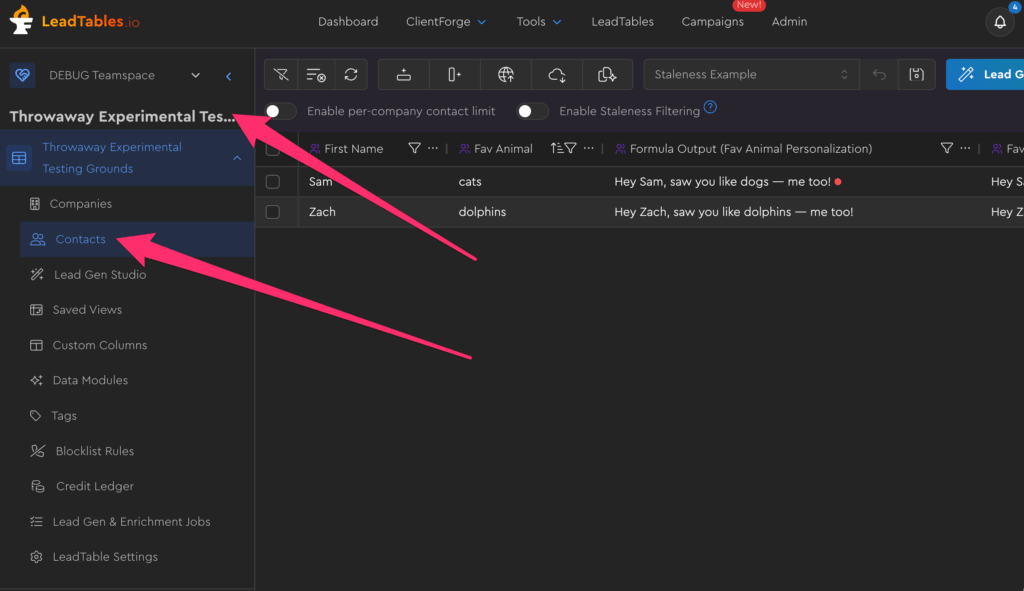1024x591 pixels.
Task: Click the add column icon in toolbar
Action: pyautogui.click(x=455, y=75)
